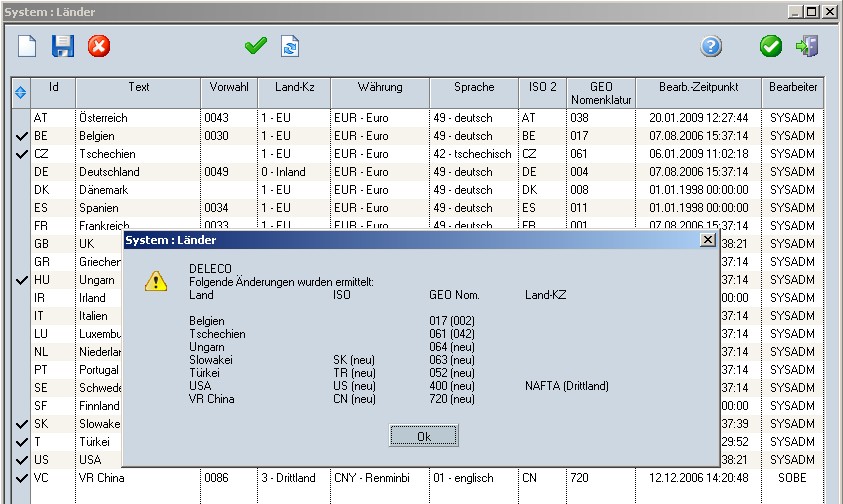Click the refresh document toolbar icon
The image size is (843, 504).
(x=290, y=46)
